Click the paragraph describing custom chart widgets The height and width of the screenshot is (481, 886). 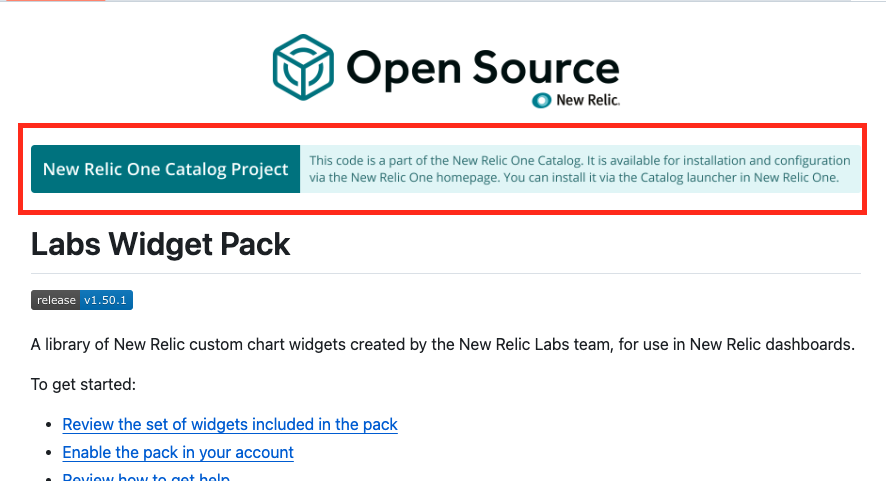tap(442, 344)
